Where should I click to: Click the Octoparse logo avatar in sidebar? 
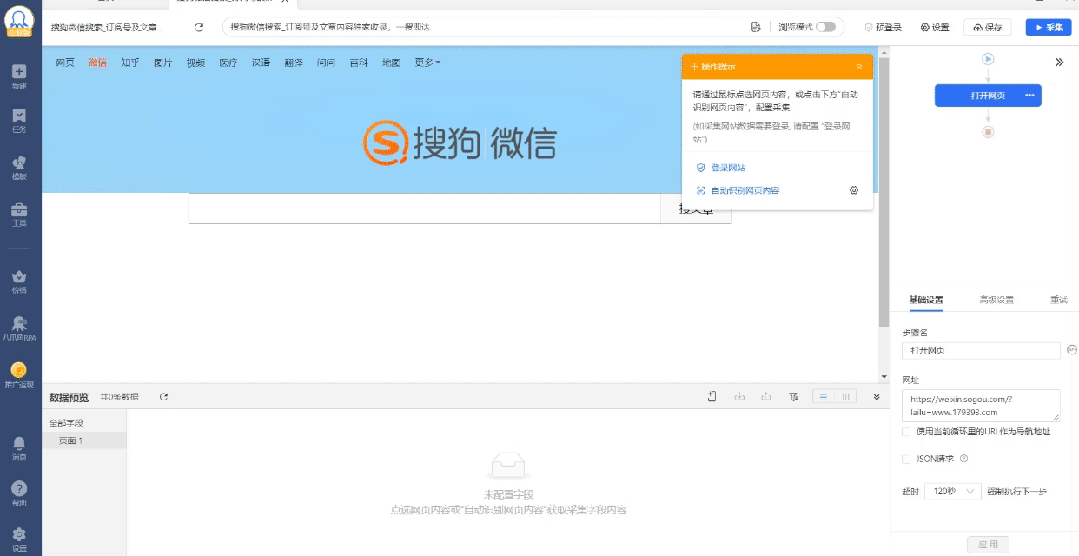pyautogui.click(x=19, y=21)
